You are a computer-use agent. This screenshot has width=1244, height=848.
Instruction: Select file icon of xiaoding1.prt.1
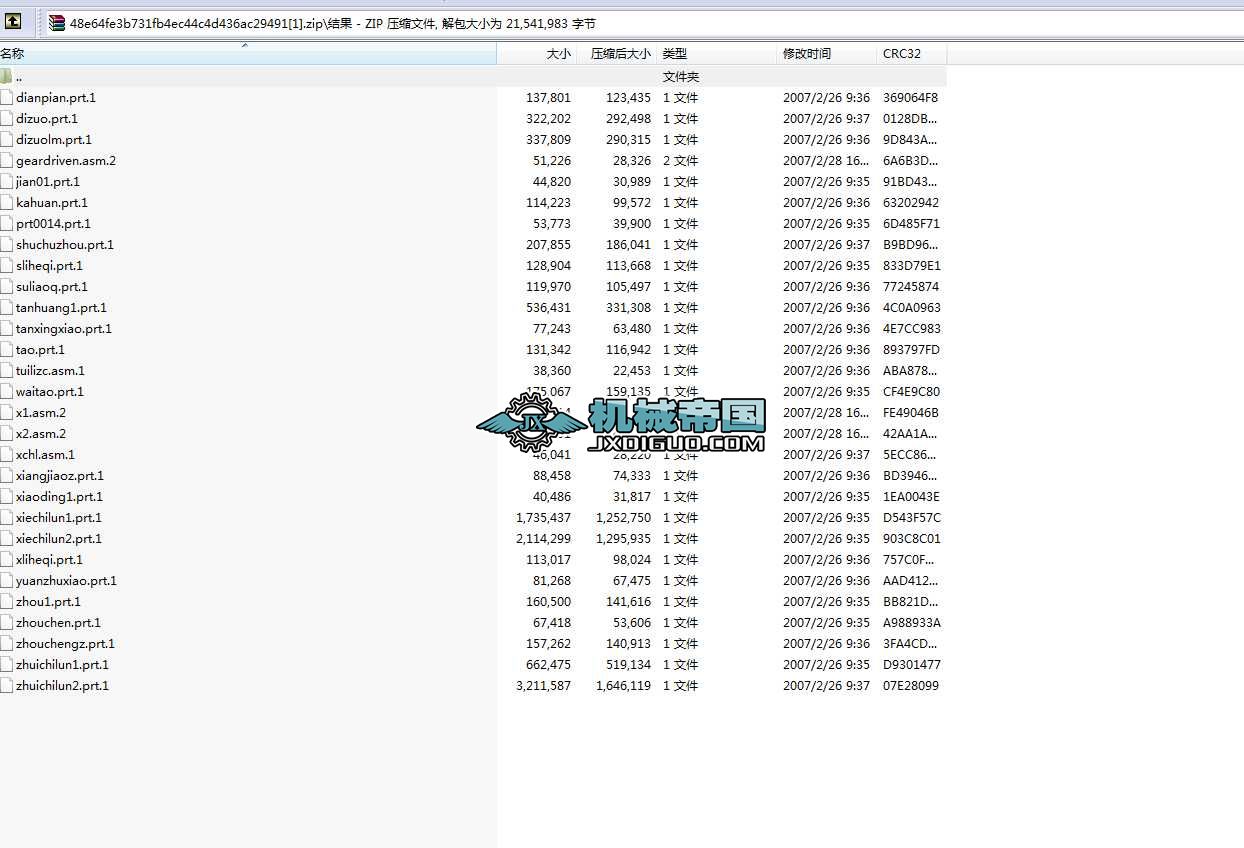[x=7, y=497]
